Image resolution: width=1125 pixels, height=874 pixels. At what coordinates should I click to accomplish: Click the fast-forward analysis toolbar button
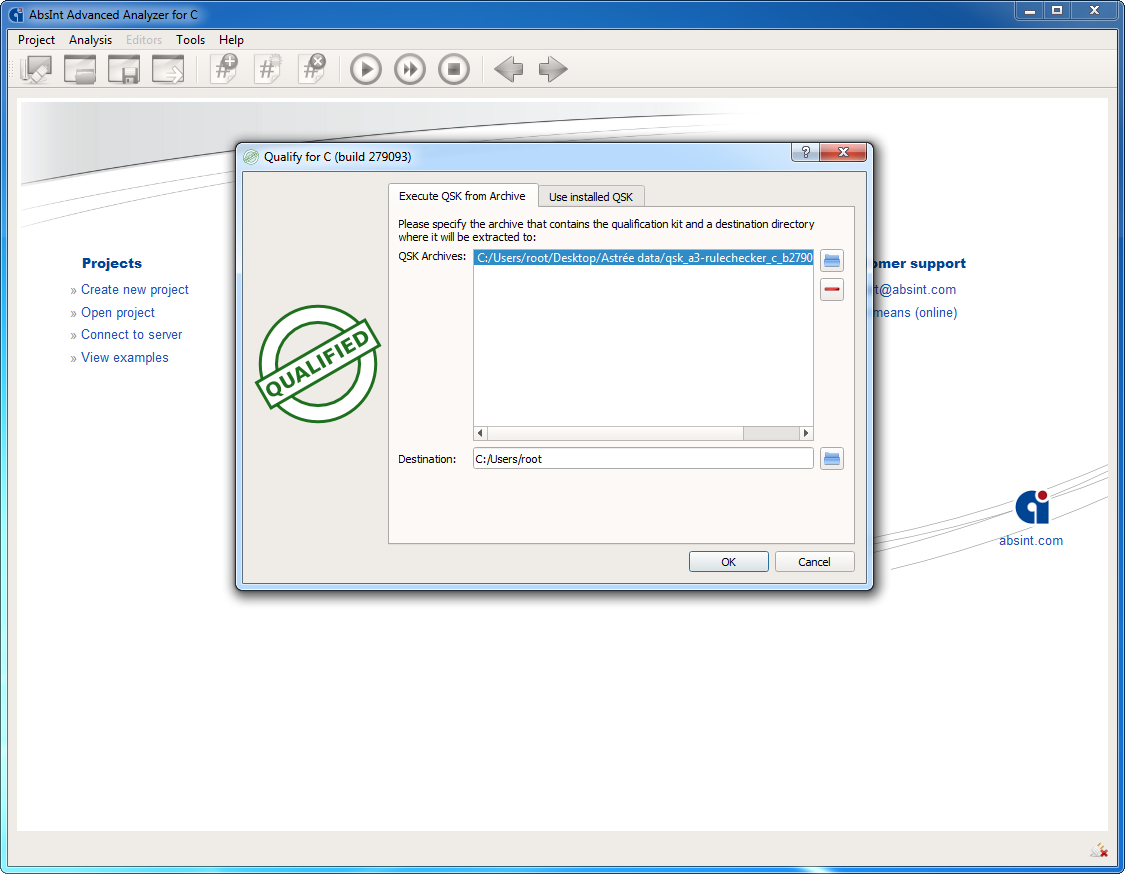[x=410, y=70]
